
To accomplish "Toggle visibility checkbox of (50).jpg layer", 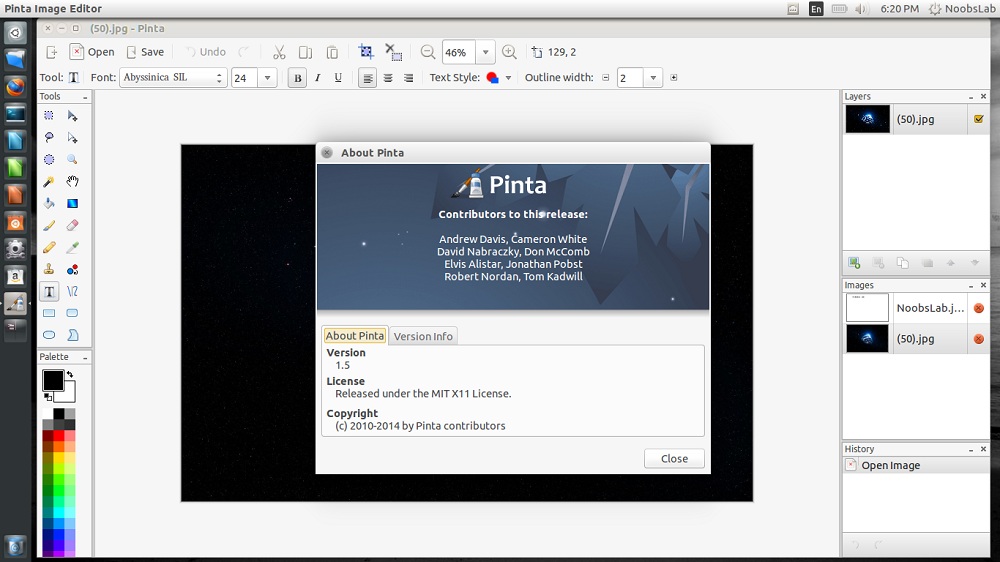I will tap(978, 119).
